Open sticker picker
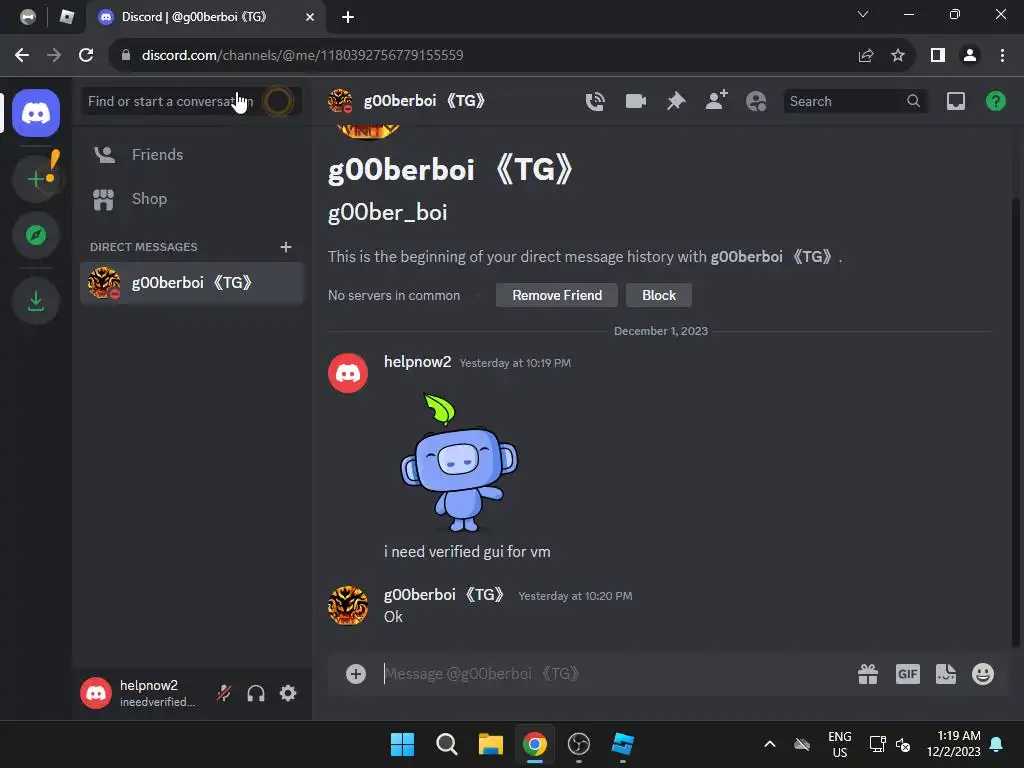 click(x=946, y=674)
